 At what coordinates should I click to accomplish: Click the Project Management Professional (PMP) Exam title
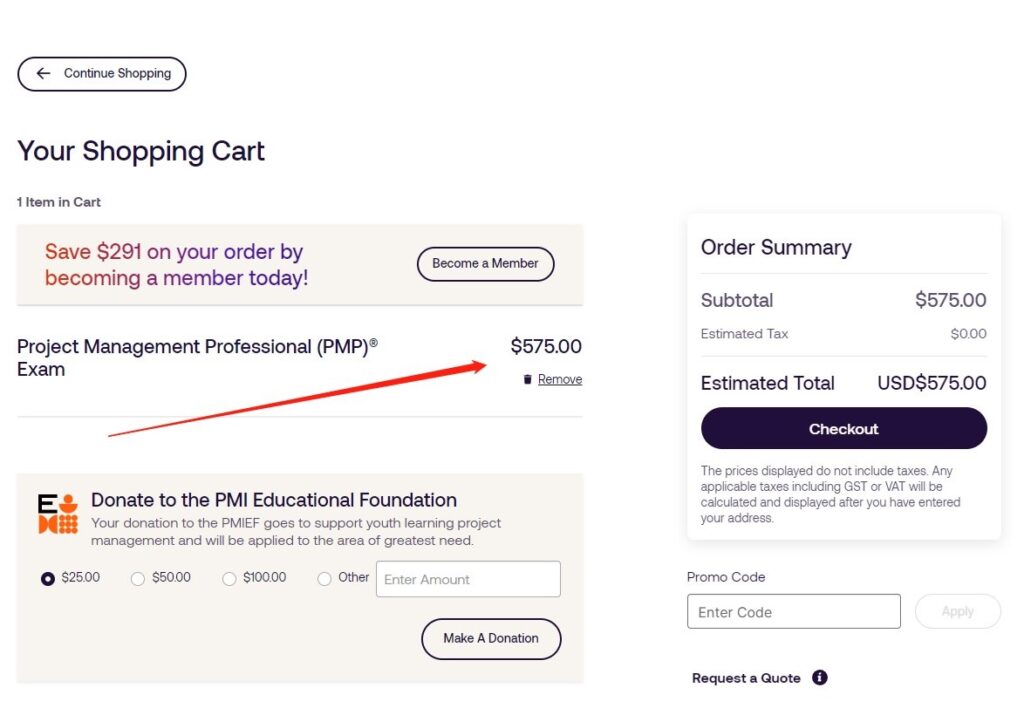click(x=197, y=357)
